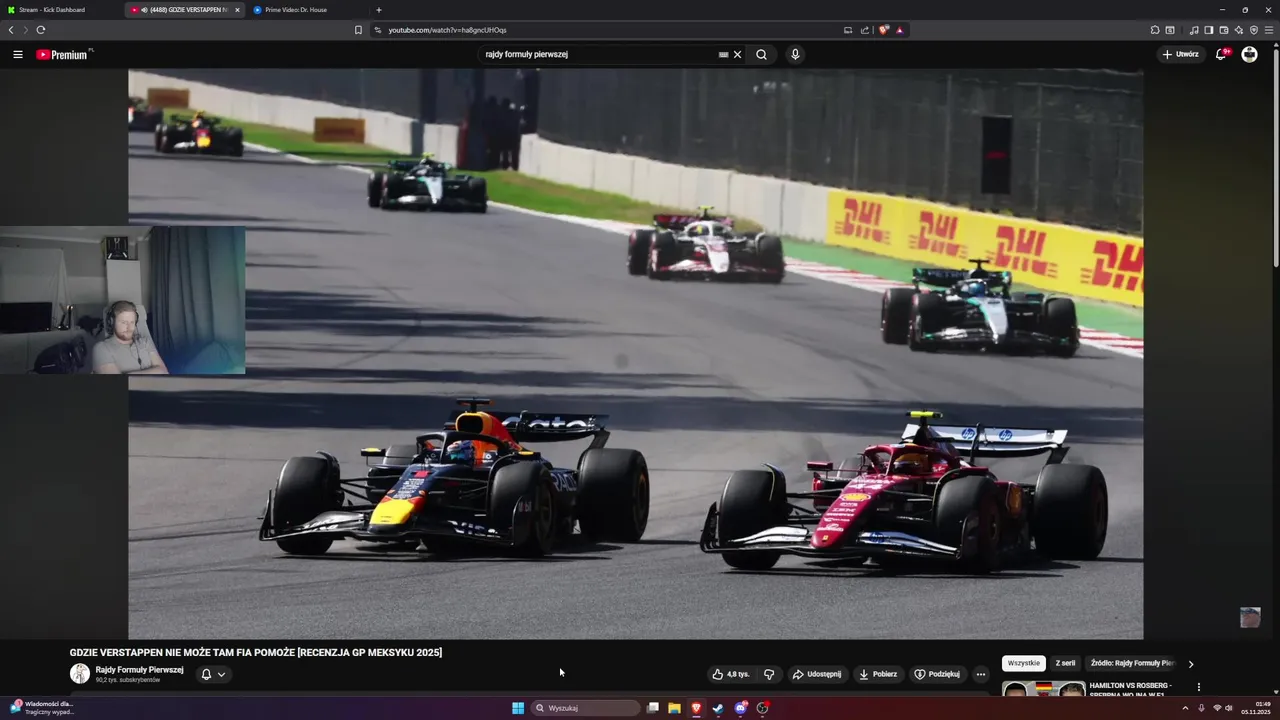Open Task View in taskbar

(653, 708)
